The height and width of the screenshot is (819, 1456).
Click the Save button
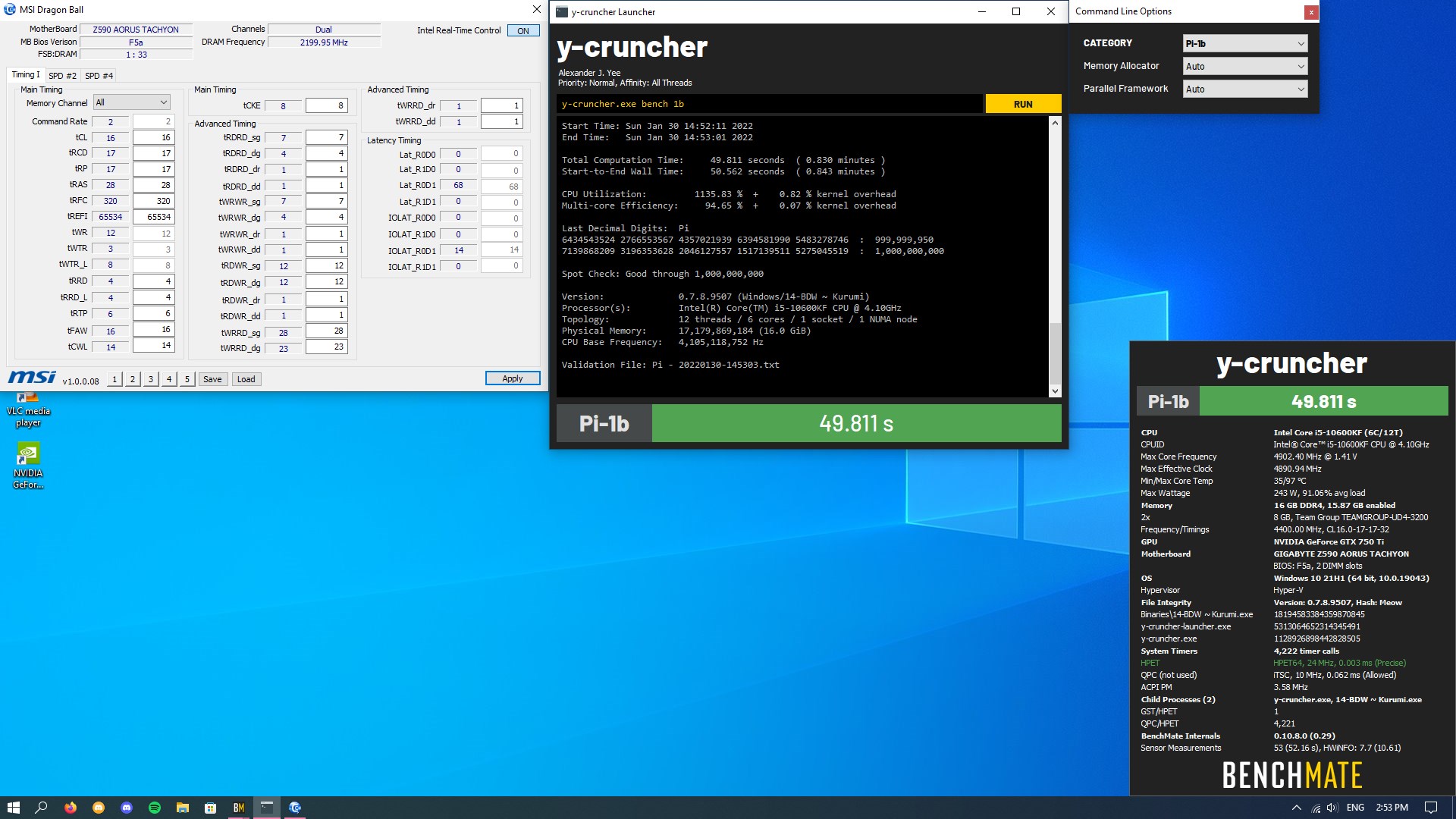coord(212,379)
